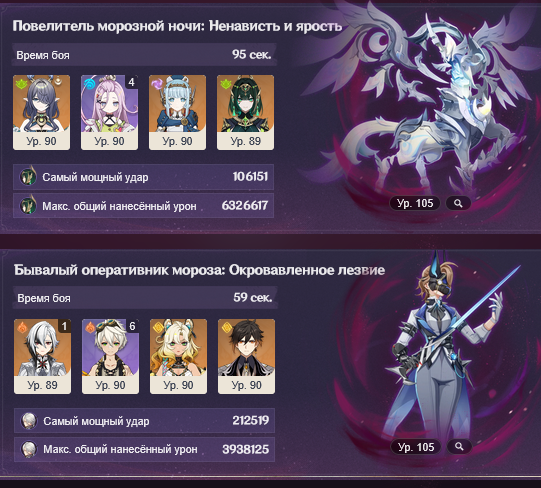Select the green-haired level 89 character card
The width and height of the screenshot is (541, 488).
tap(245, 113)
